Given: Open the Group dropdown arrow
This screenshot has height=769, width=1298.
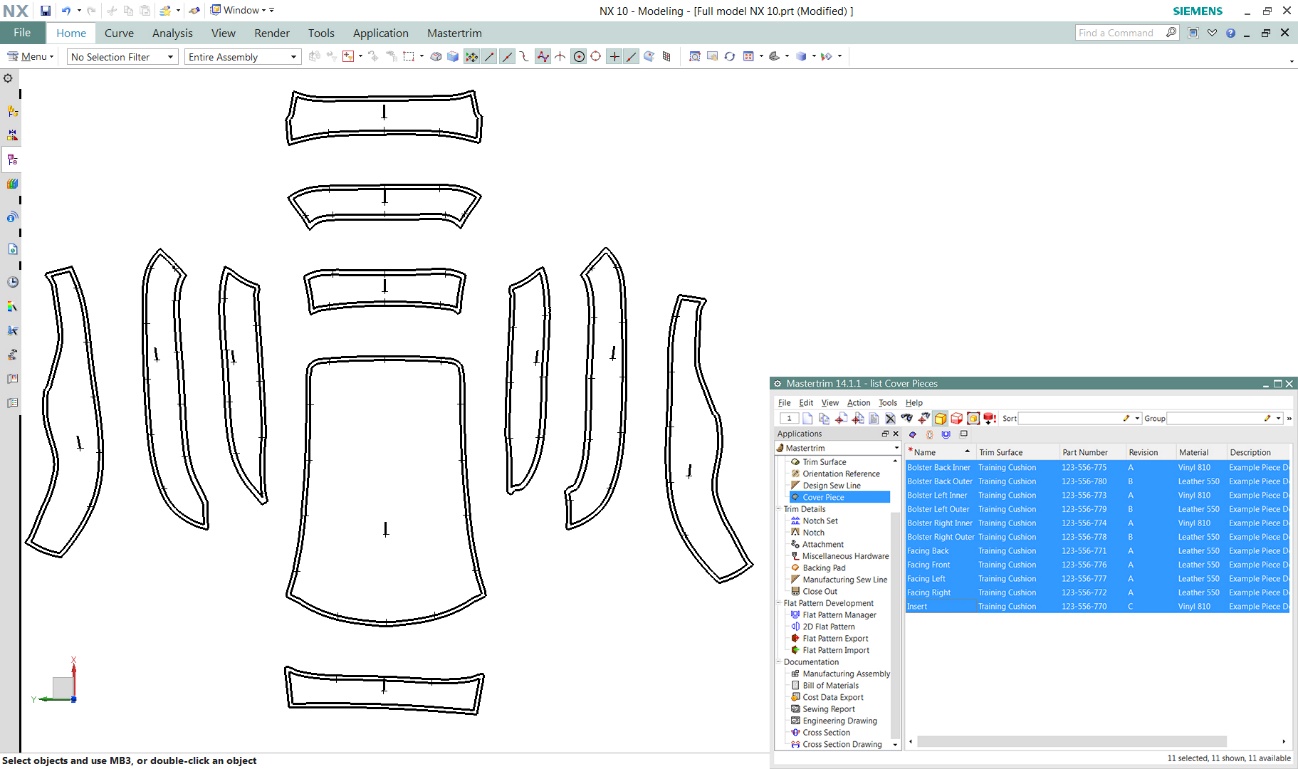Looking at the screenshot, I should tap(1279, 419).
